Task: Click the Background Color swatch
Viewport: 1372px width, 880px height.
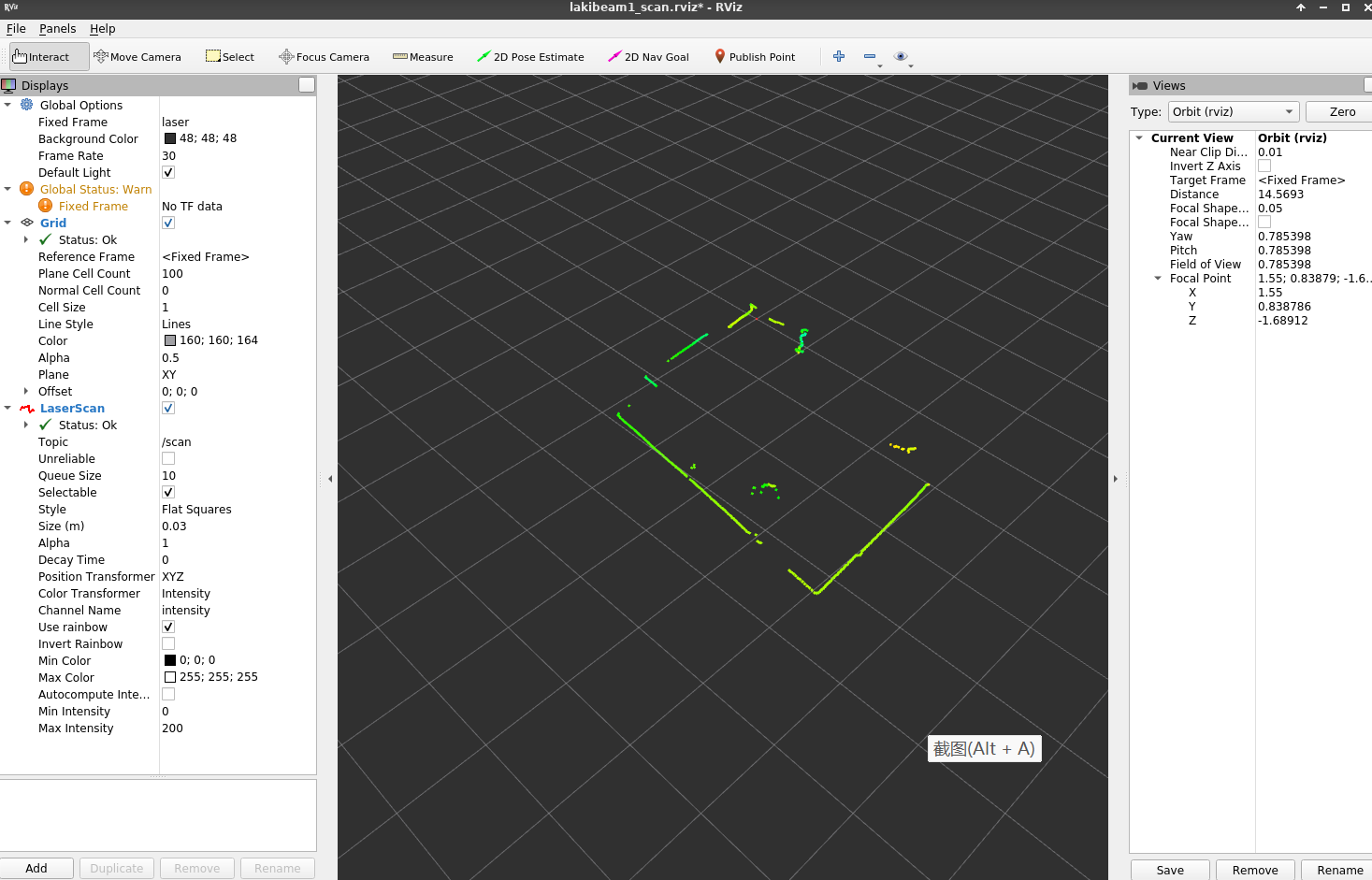Action: tap(170, 139)
